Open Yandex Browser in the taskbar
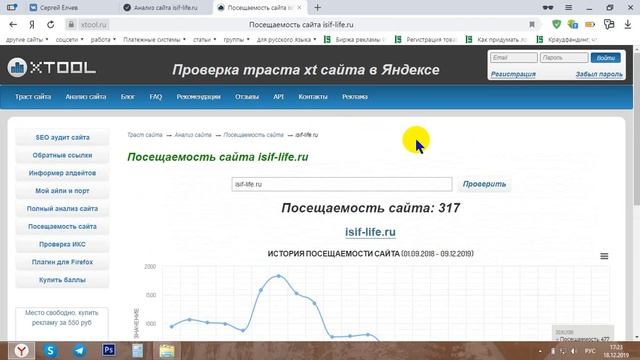This screenshot has height=360, width=640. point(22,350)
